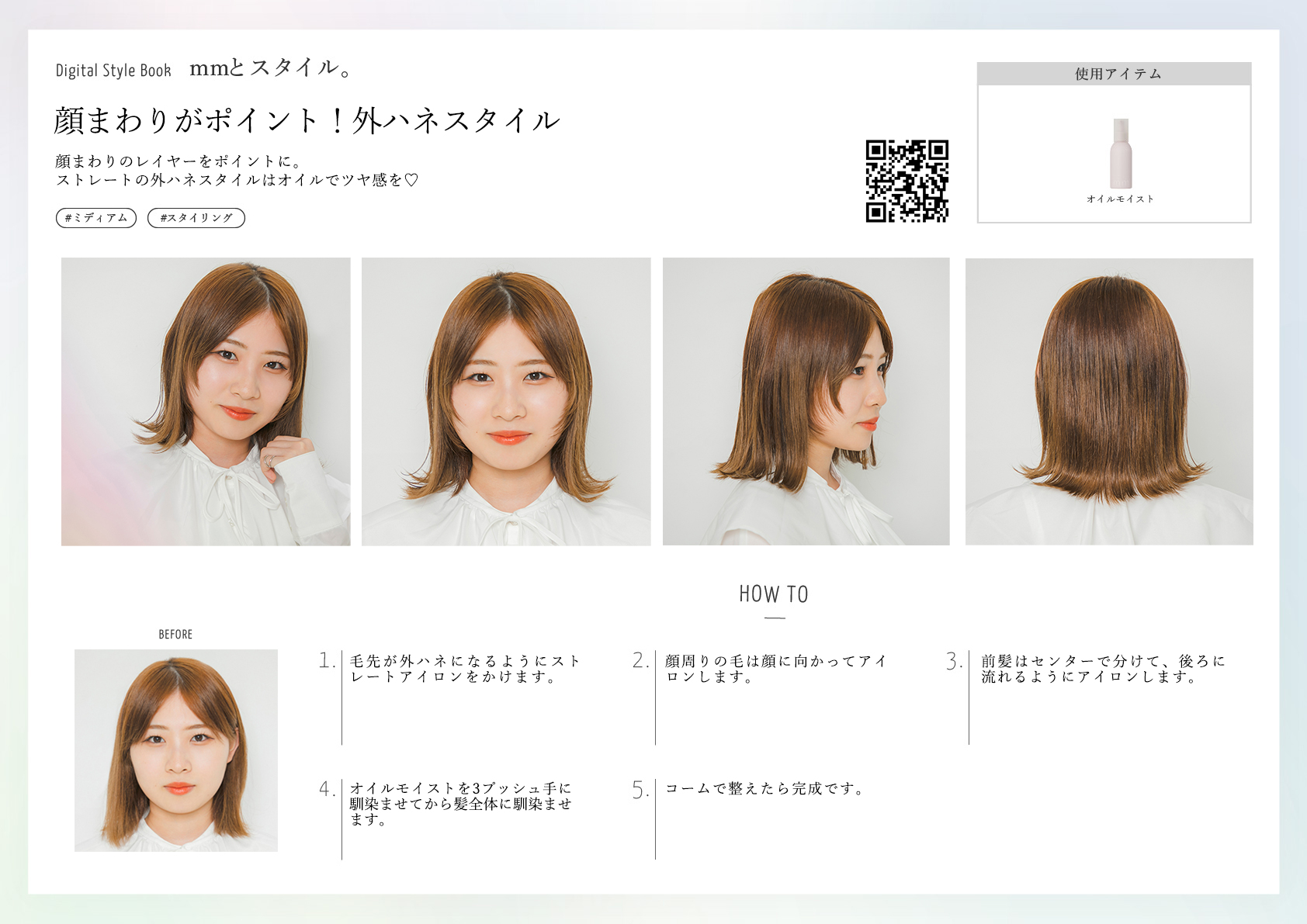Image resolution: width=1307 pixels, height=924 pixels.
Task: Click the オイルモイスト product bottle image
Action: 1120,154
